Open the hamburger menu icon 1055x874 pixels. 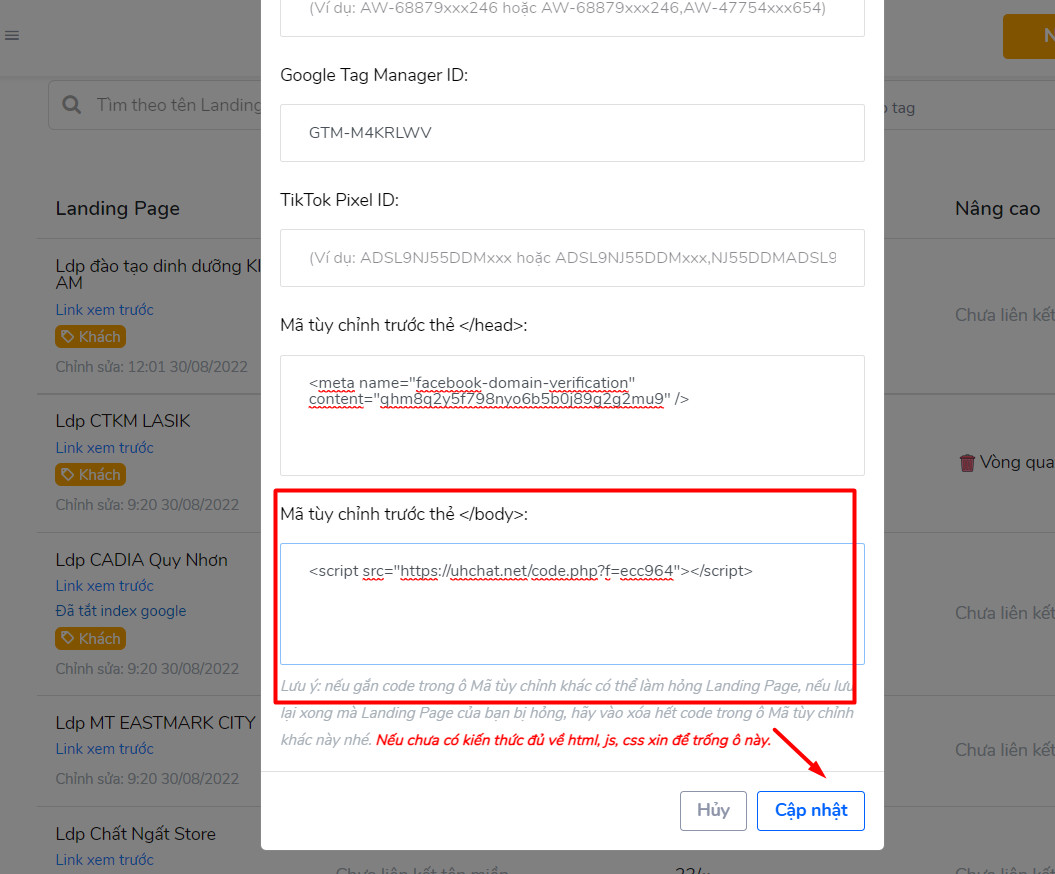click(x=12, y=36)
